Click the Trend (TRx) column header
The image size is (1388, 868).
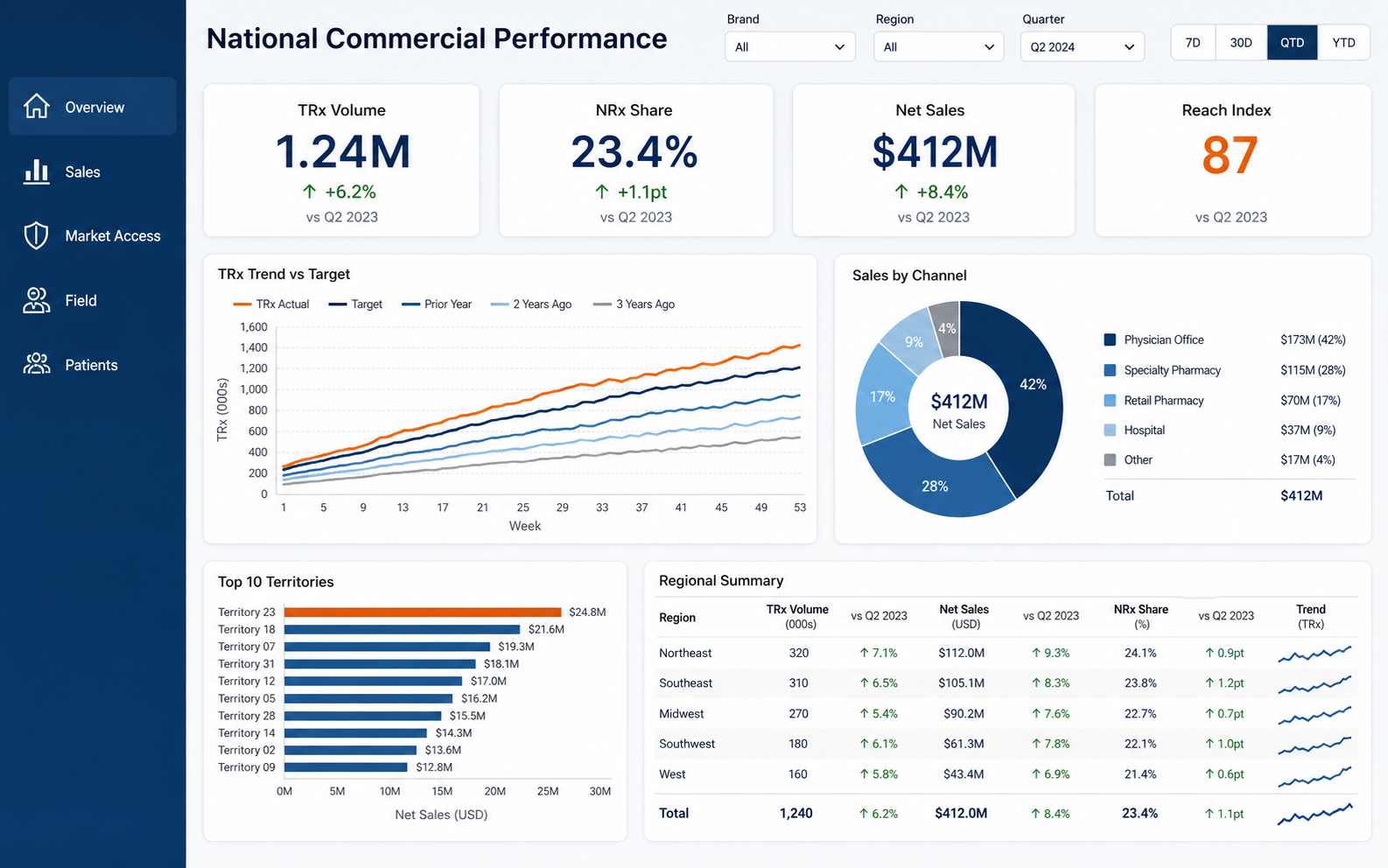tap(1311, 616)
